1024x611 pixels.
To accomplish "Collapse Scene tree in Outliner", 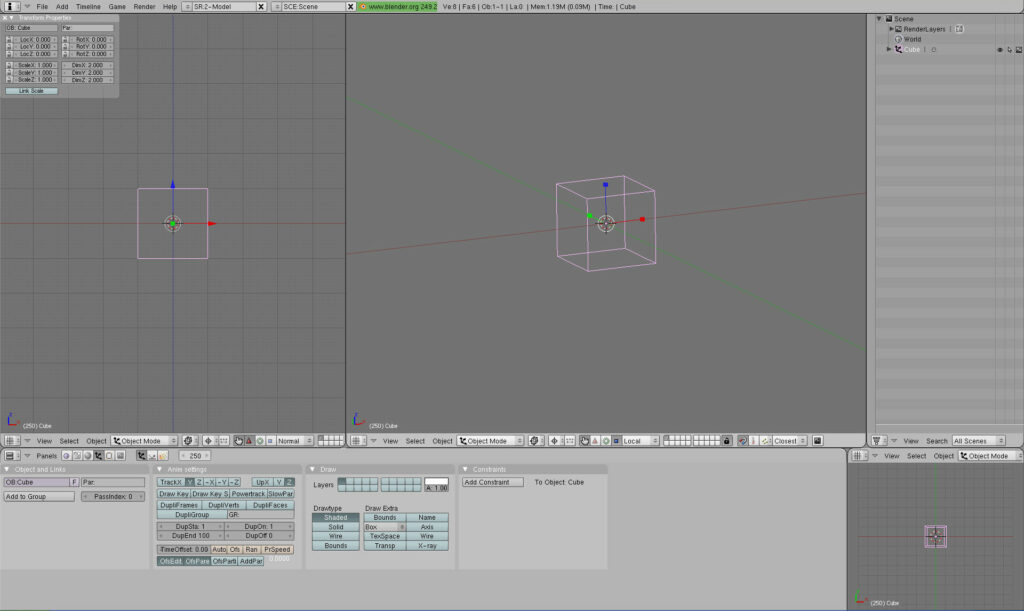I will pyautogui.click(x=879, y=19).
